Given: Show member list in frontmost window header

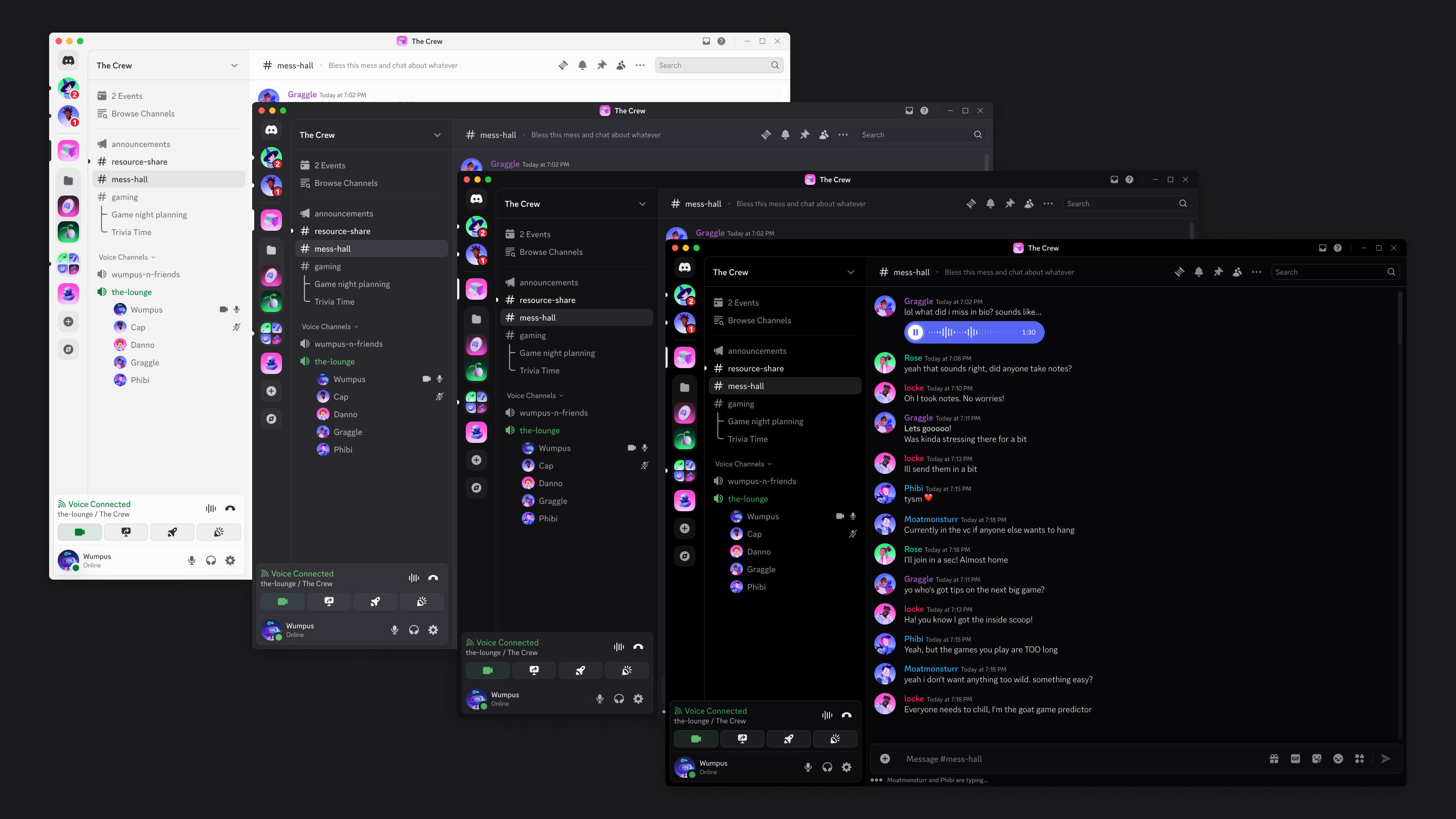Looking at the screenshot, I should 1237,272.
